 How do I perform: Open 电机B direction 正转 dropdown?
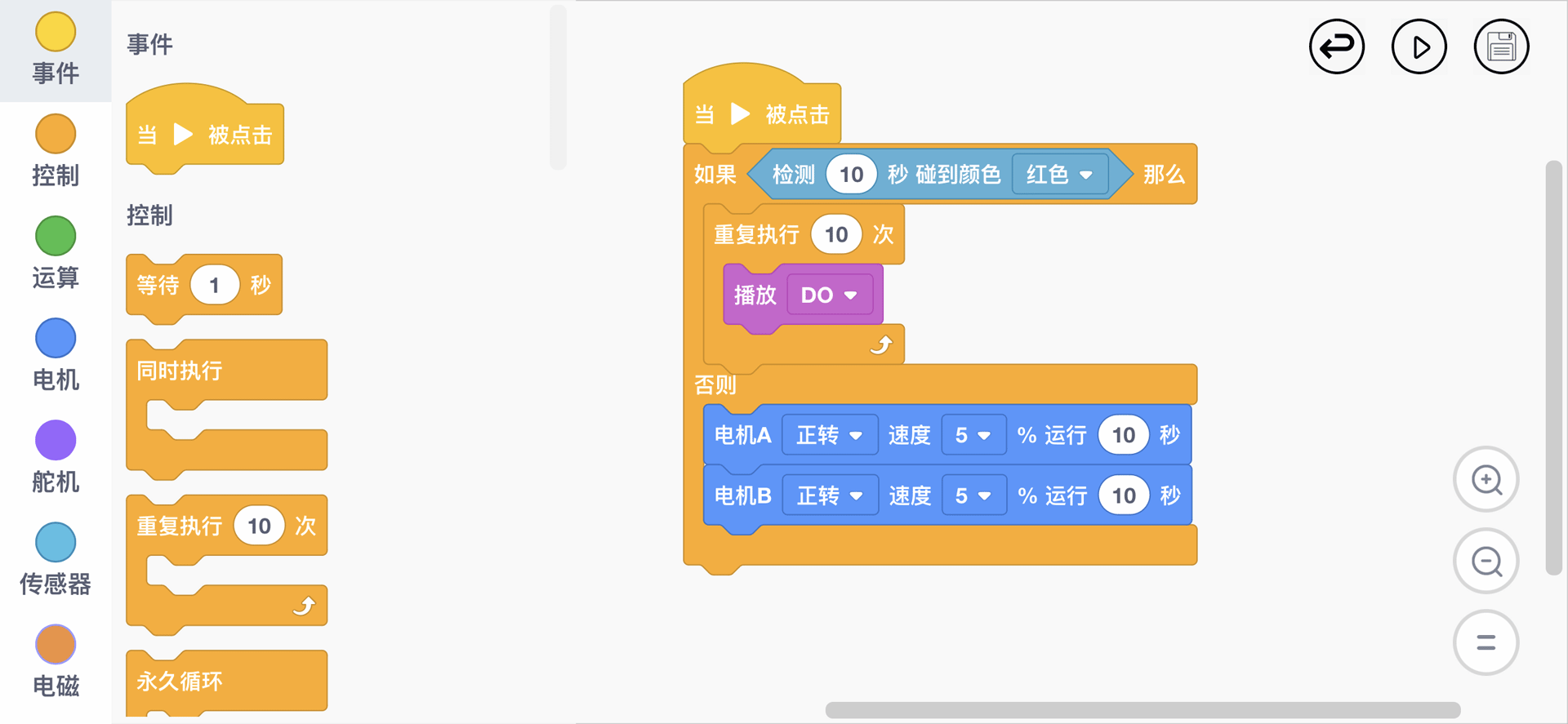[x=830, y=495]
